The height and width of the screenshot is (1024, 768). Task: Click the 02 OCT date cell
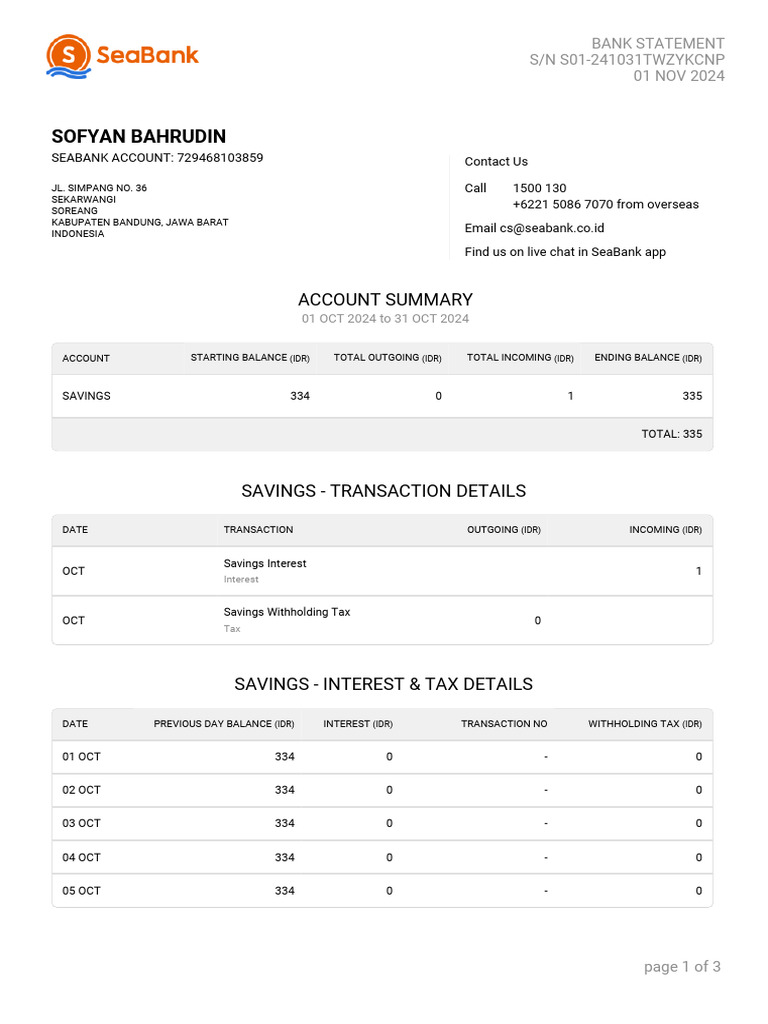81,790
